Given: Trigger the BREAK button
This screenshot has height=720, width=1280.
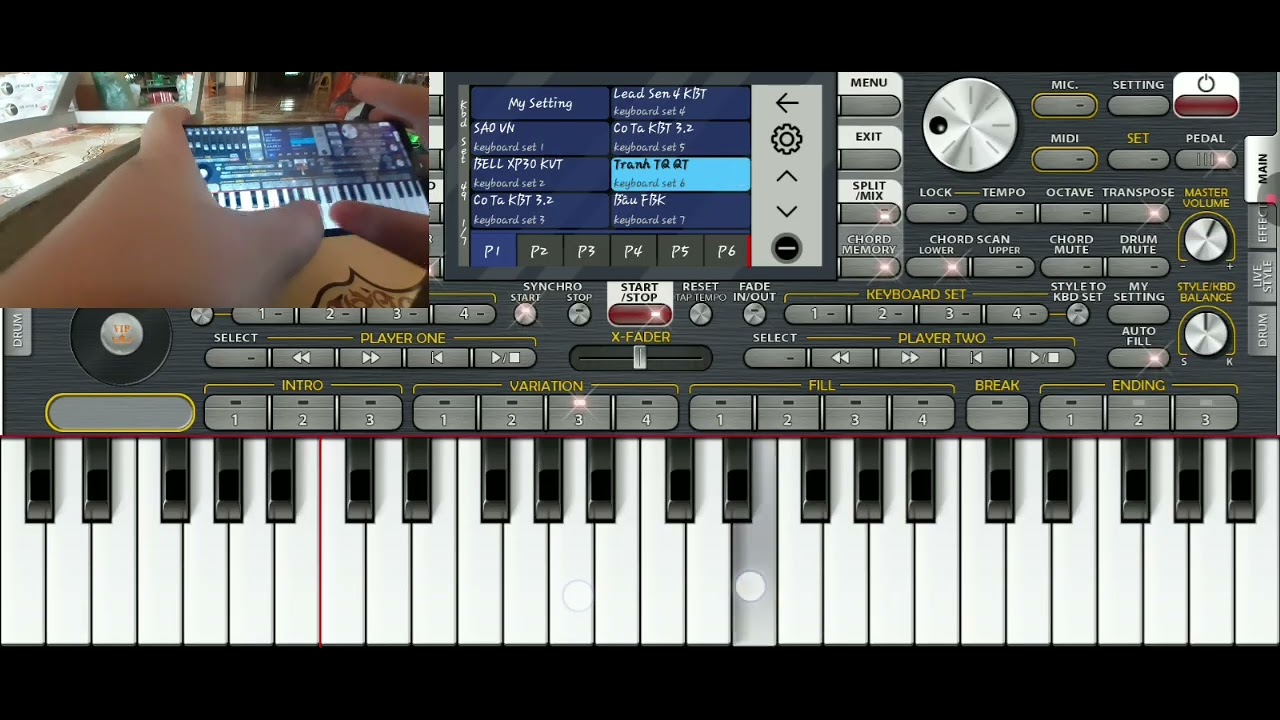Looking at the screenshot, I should click(997, 412).
